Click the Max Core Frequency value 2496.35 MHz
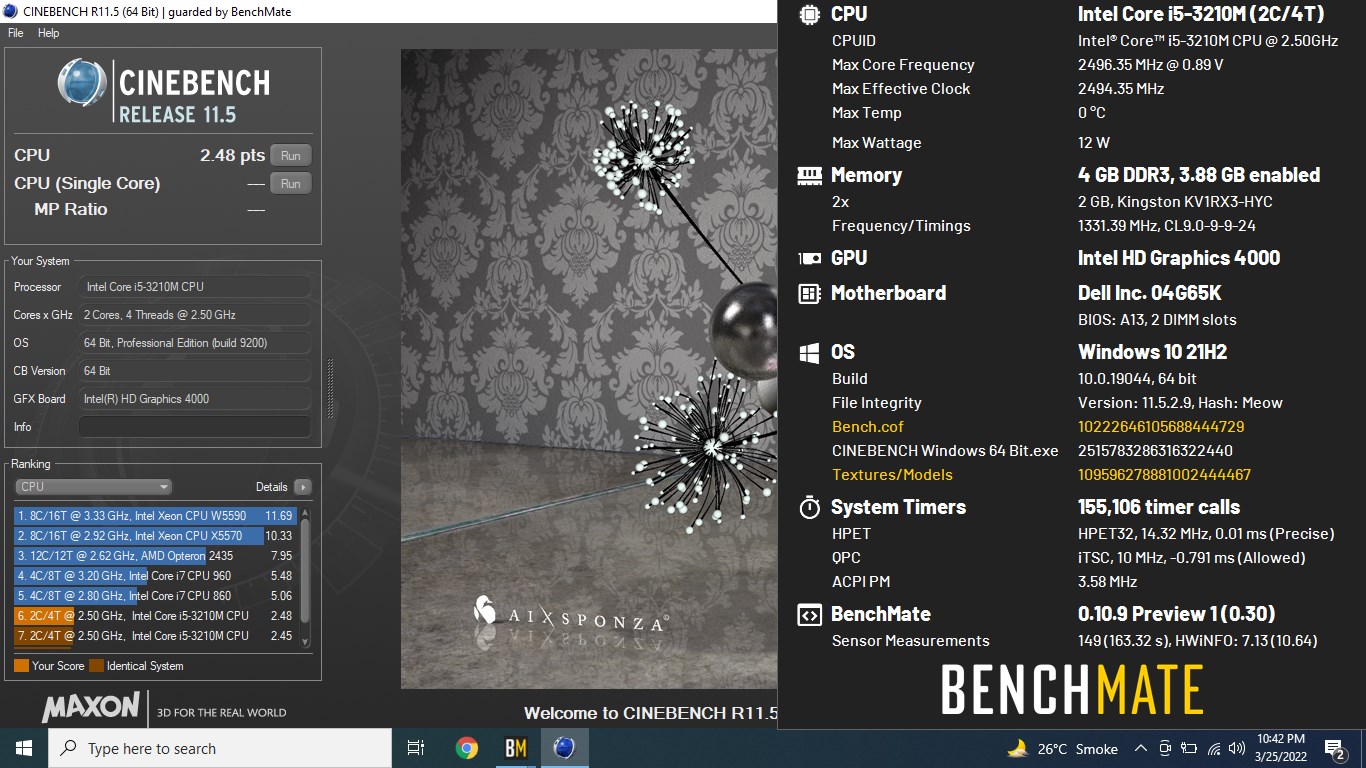The image size is (1366, 768). (x=1150, y=65)
